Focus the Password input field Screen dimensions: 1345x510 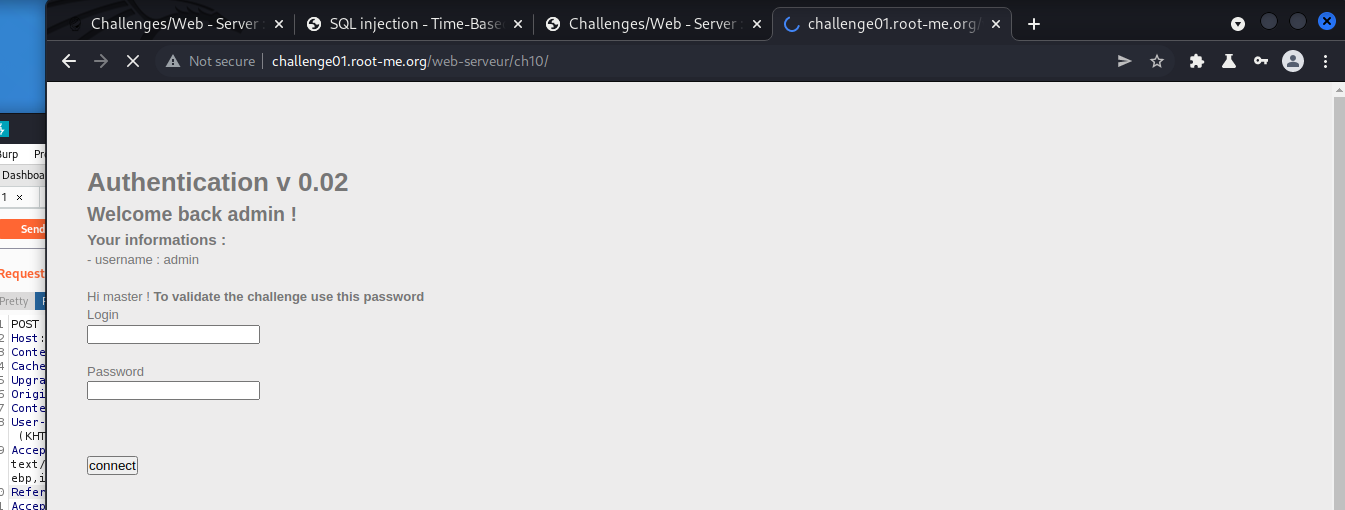(173, 390)
